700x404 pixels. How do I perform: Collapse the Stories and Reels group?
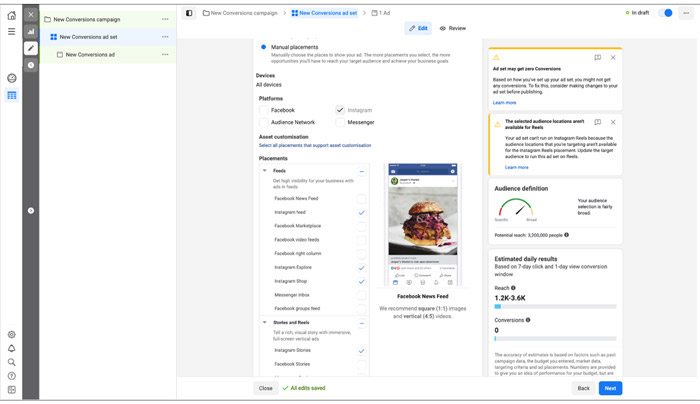tap(265, 322)
